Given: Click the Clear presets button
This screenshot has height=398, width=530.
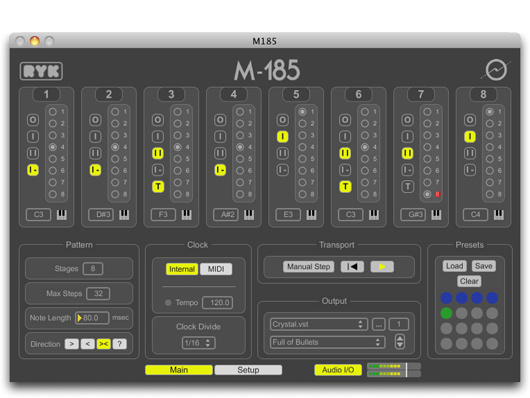Looking at the screenshot, I should tap(469, 281).
